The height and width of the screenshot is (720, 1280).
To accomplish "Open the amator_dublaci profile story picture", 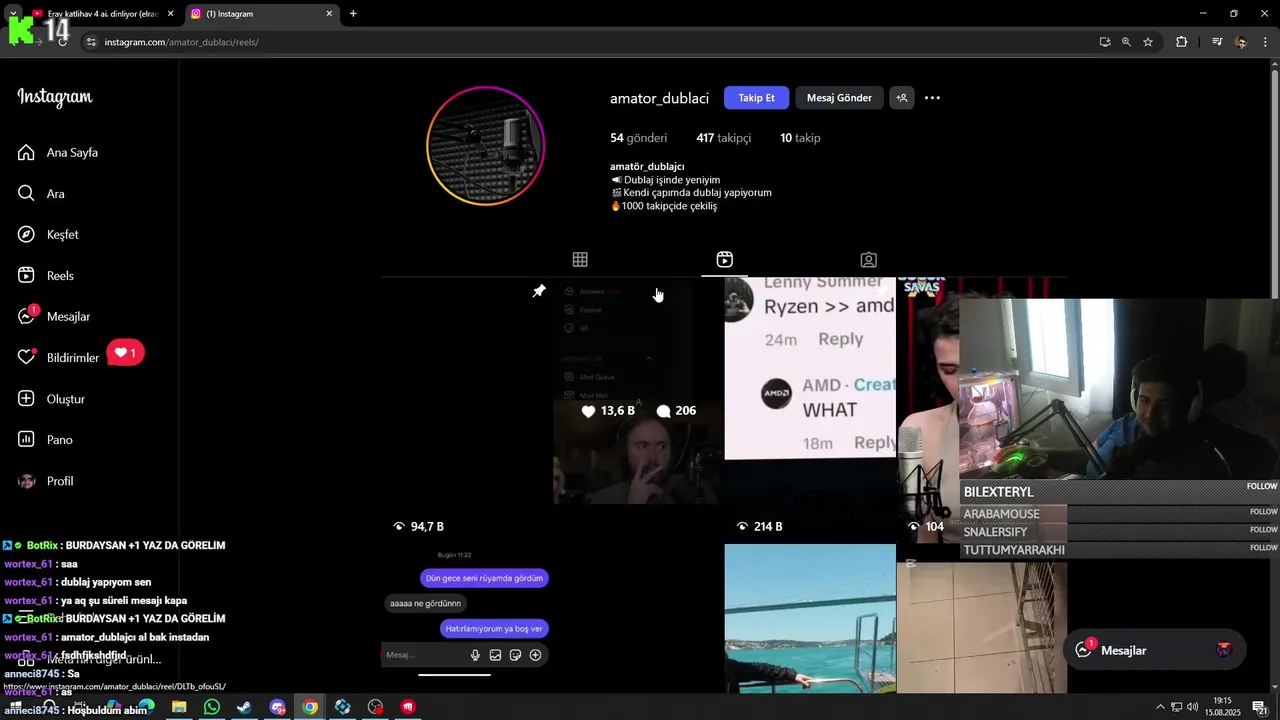I will (x=485, y=146).
